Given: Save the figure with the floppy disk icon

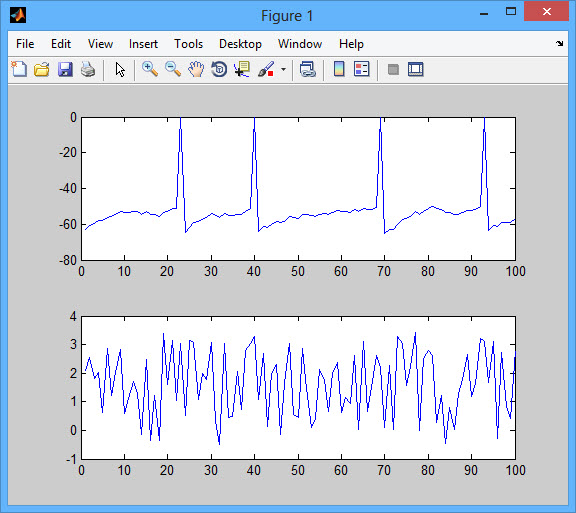Looking at the screenshot, I should pos(65,69).
